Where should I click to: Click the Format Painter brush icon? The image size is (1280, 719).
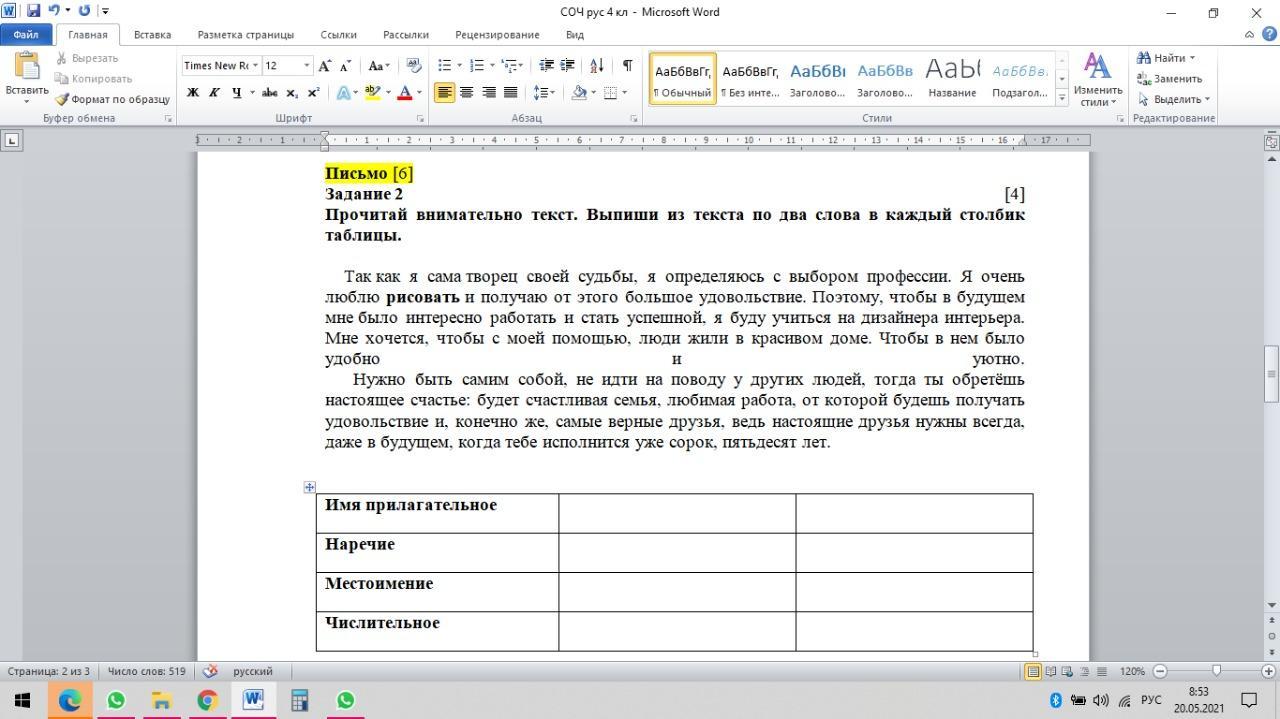click(x=62, y=99)
